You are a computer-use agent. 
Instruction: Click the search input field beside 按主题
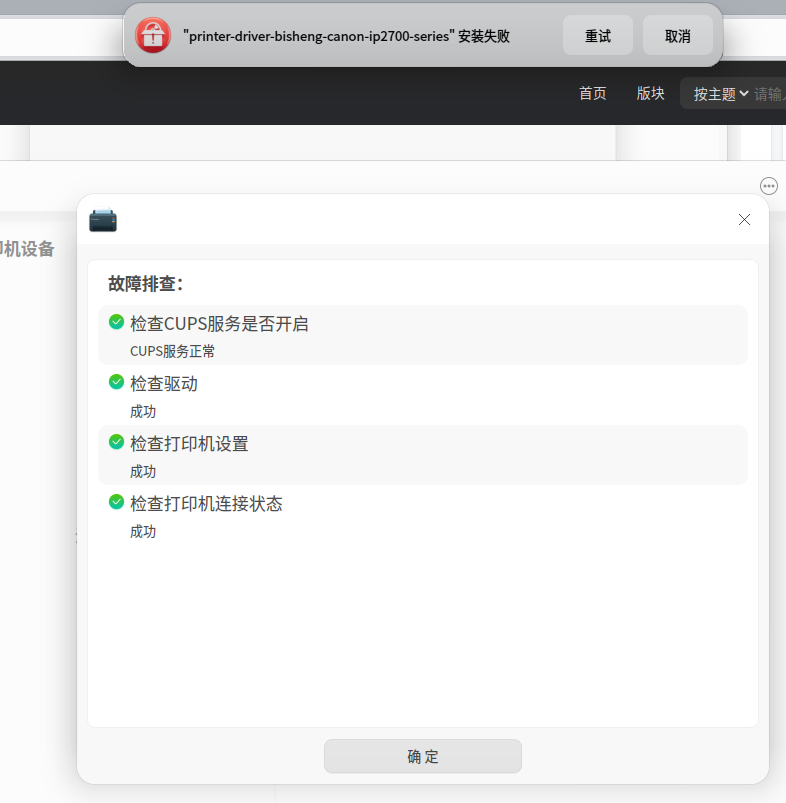(x=770, y=94)
